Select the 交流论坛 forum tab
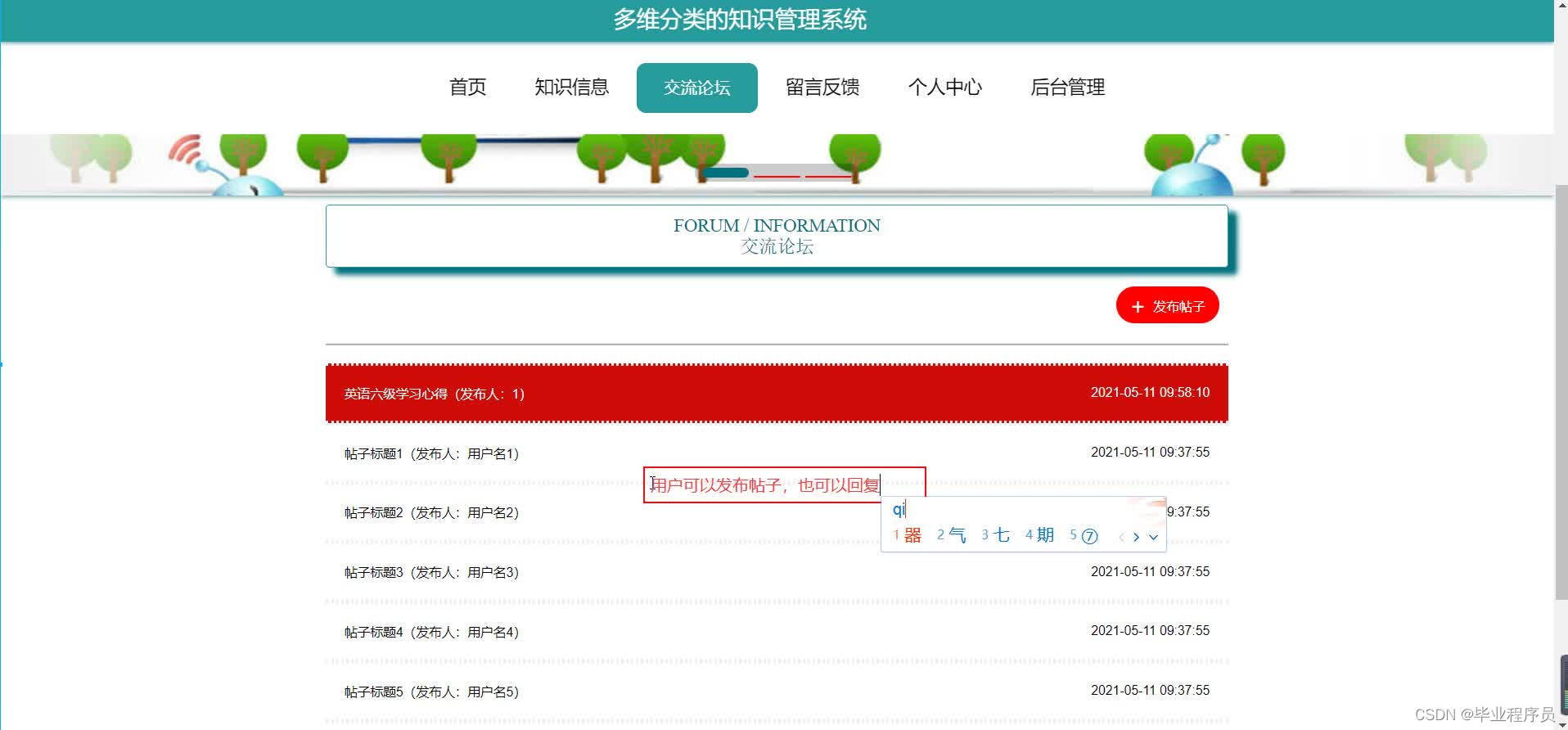This screenshot has height=730, width=1568. pyautogui.click(x=697, y=88)
